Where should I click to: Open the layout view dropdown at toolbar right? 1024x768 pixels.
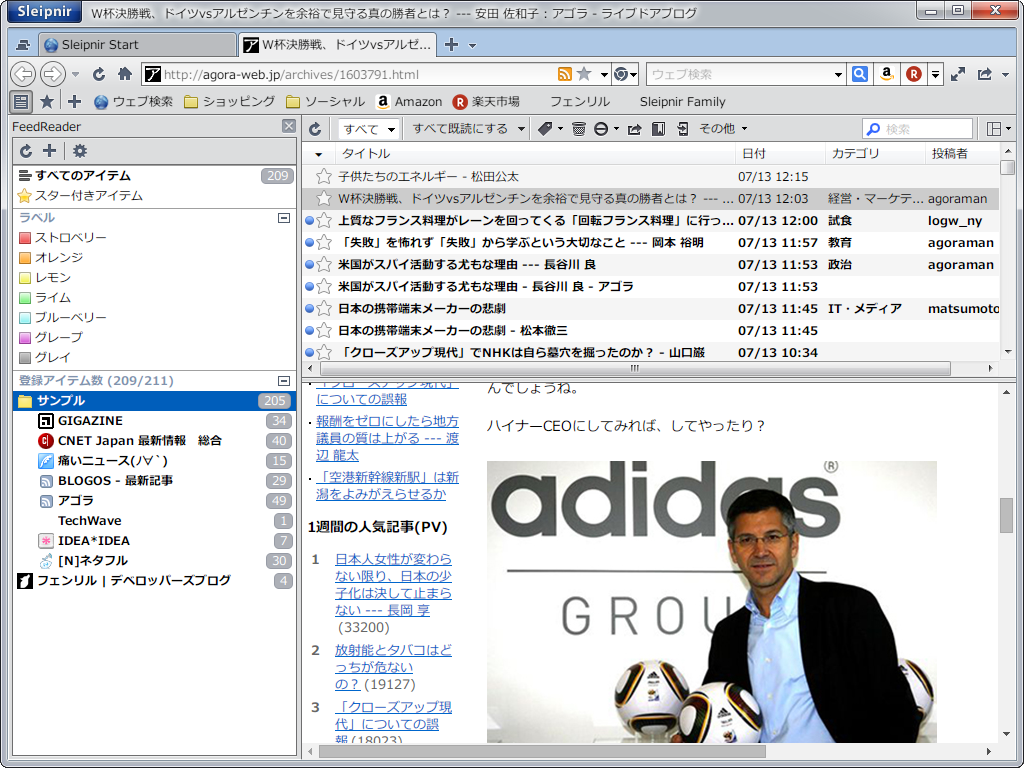click(x=999, y=129)
